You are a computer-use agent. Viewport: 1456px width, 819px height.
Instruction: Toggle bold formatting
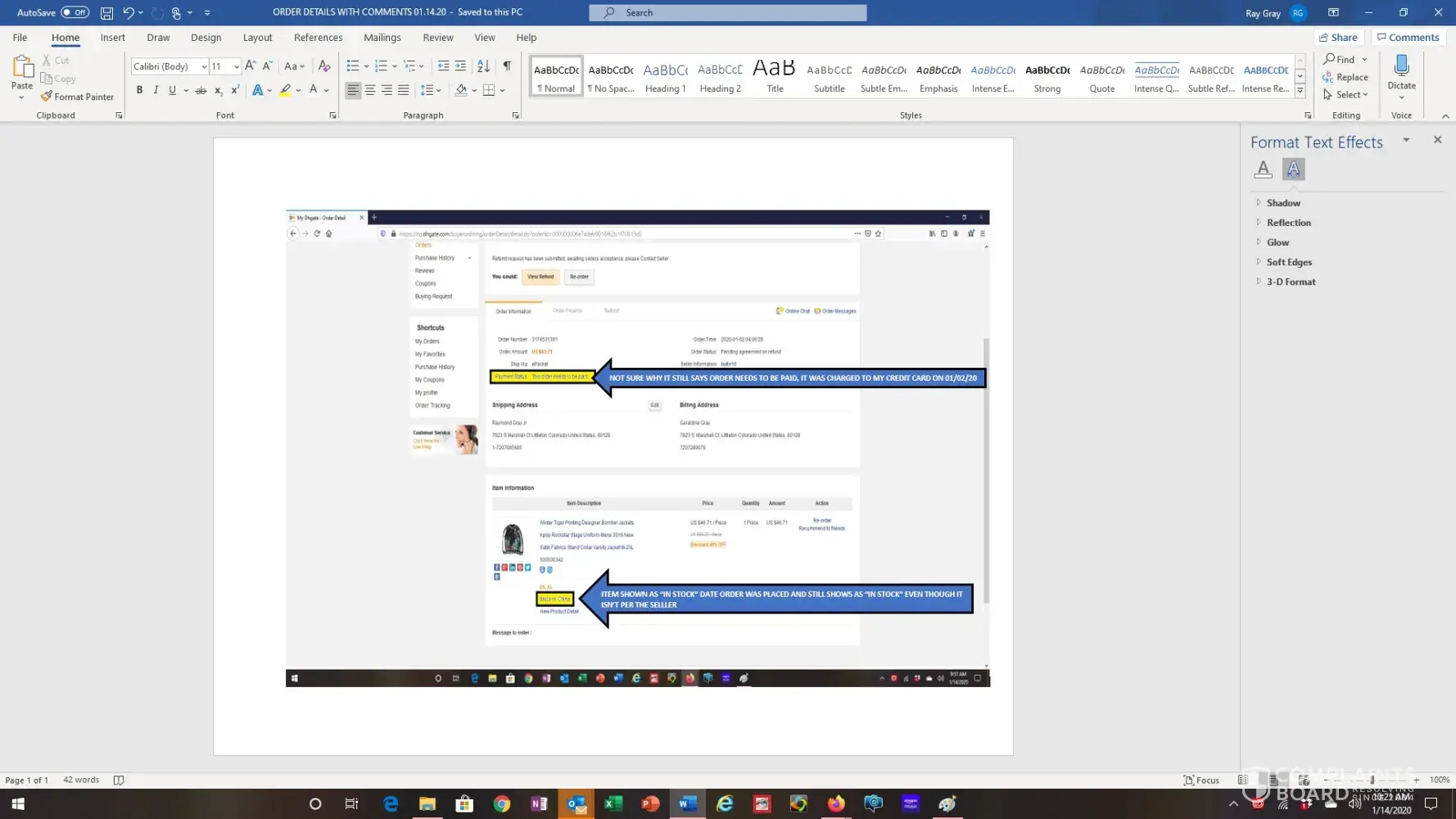pos(139,90)
